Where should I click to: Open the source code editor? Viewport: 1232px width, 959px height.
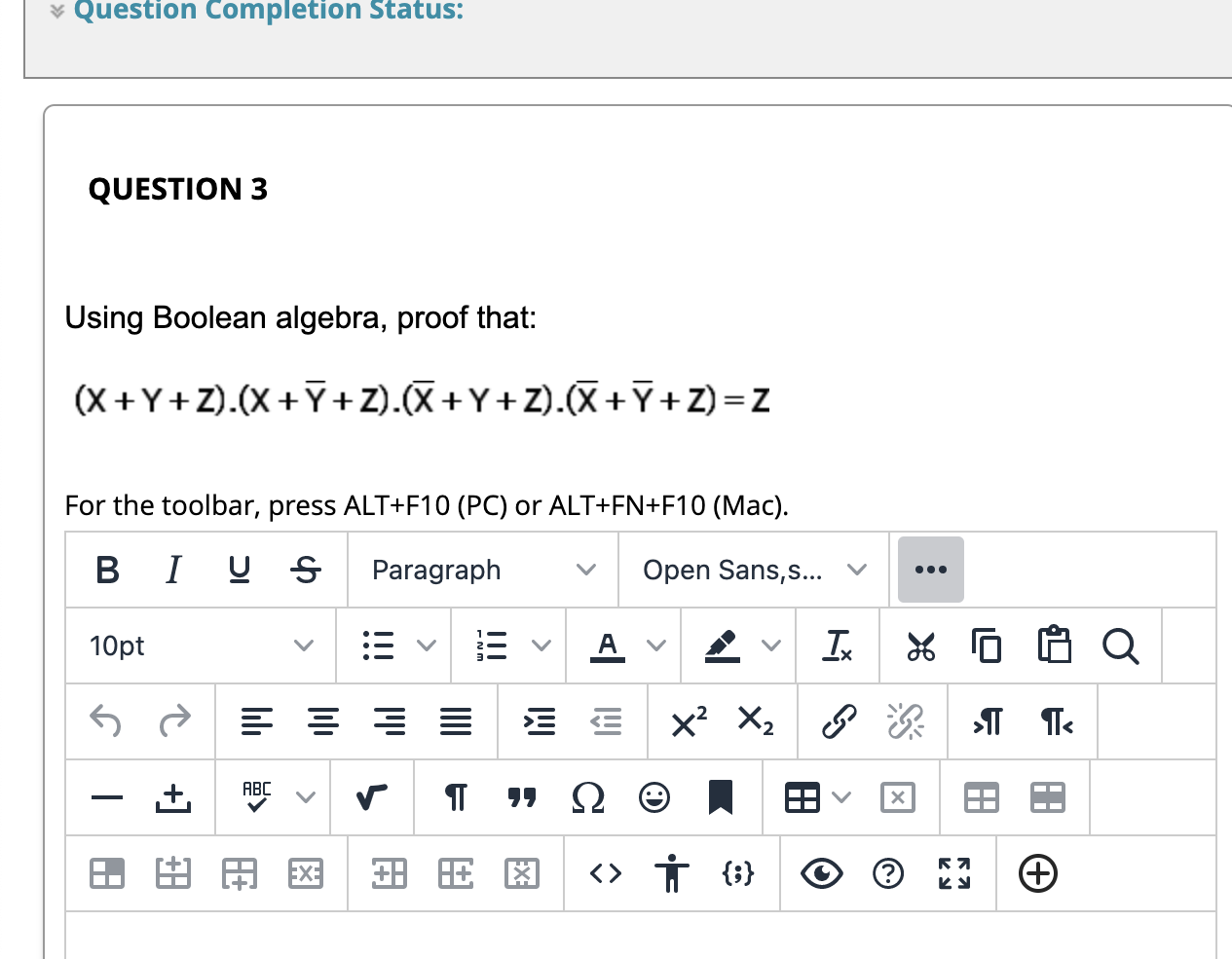click(x=605, y=873)
